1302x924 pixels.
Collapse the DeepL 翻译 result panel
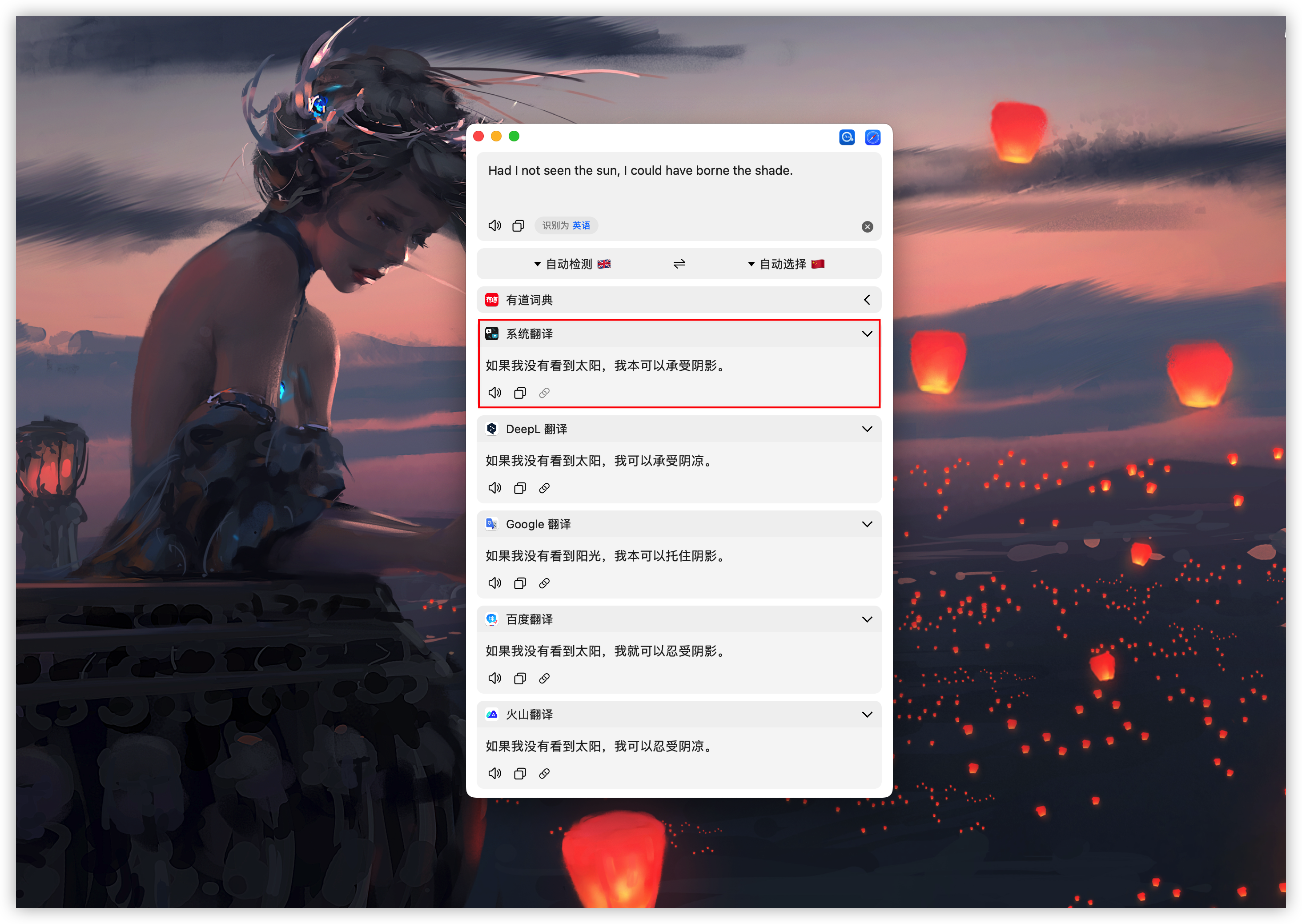[866, 429]
